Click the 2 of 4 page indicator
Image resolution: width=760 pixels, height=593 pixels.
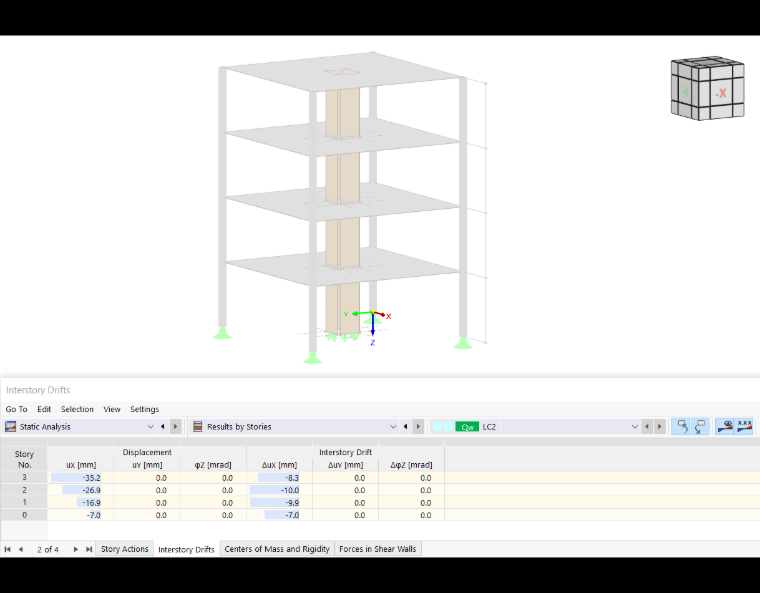coord(48,549)
